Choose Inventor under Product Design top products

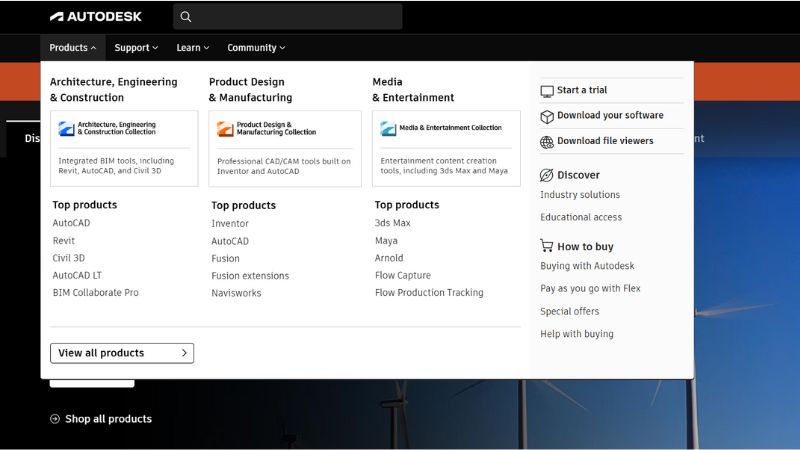[230, 224]
